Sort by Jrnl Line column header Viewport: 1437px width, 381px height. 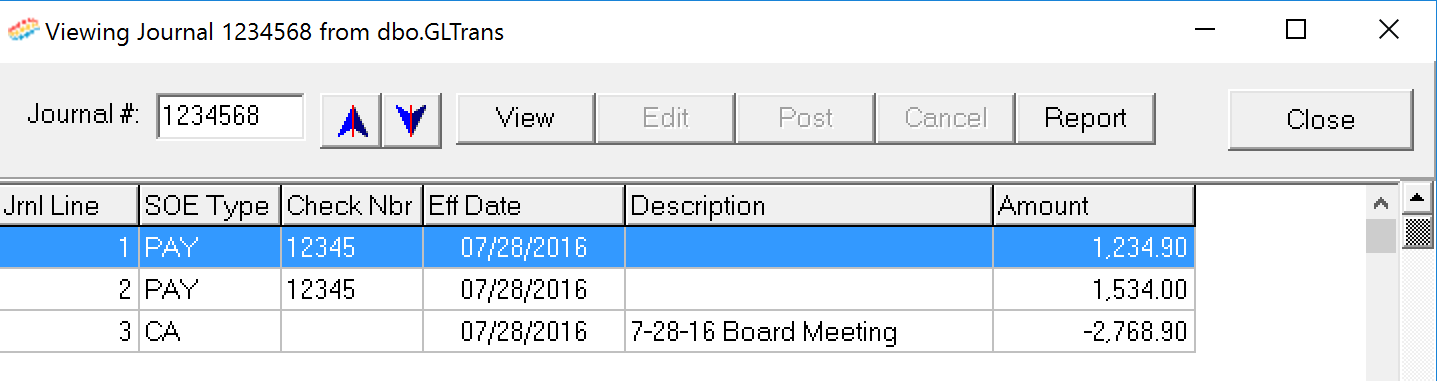[x=69, y=206]
